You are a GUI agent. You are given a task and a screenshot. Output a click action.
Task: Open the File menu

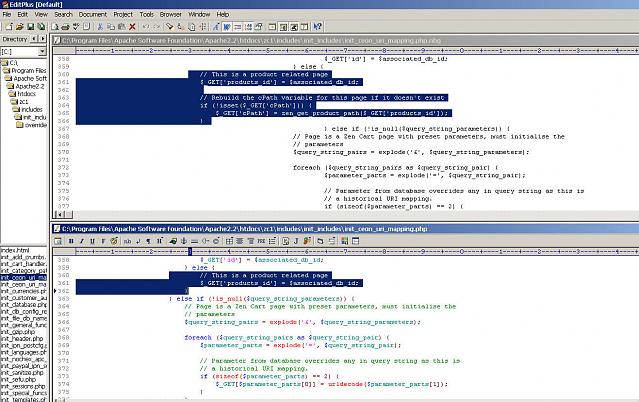tap(7, 14)
